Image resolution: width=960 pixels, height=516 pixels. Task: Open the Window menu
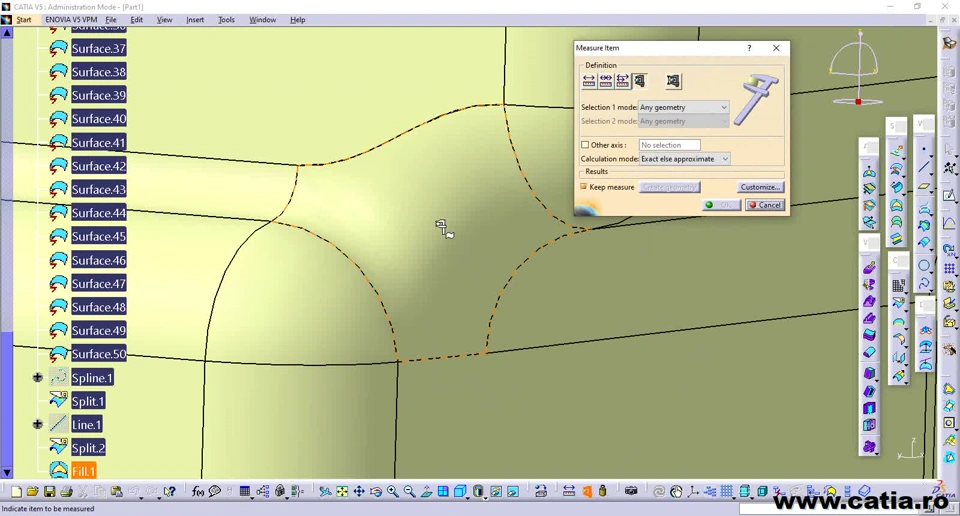262,20
